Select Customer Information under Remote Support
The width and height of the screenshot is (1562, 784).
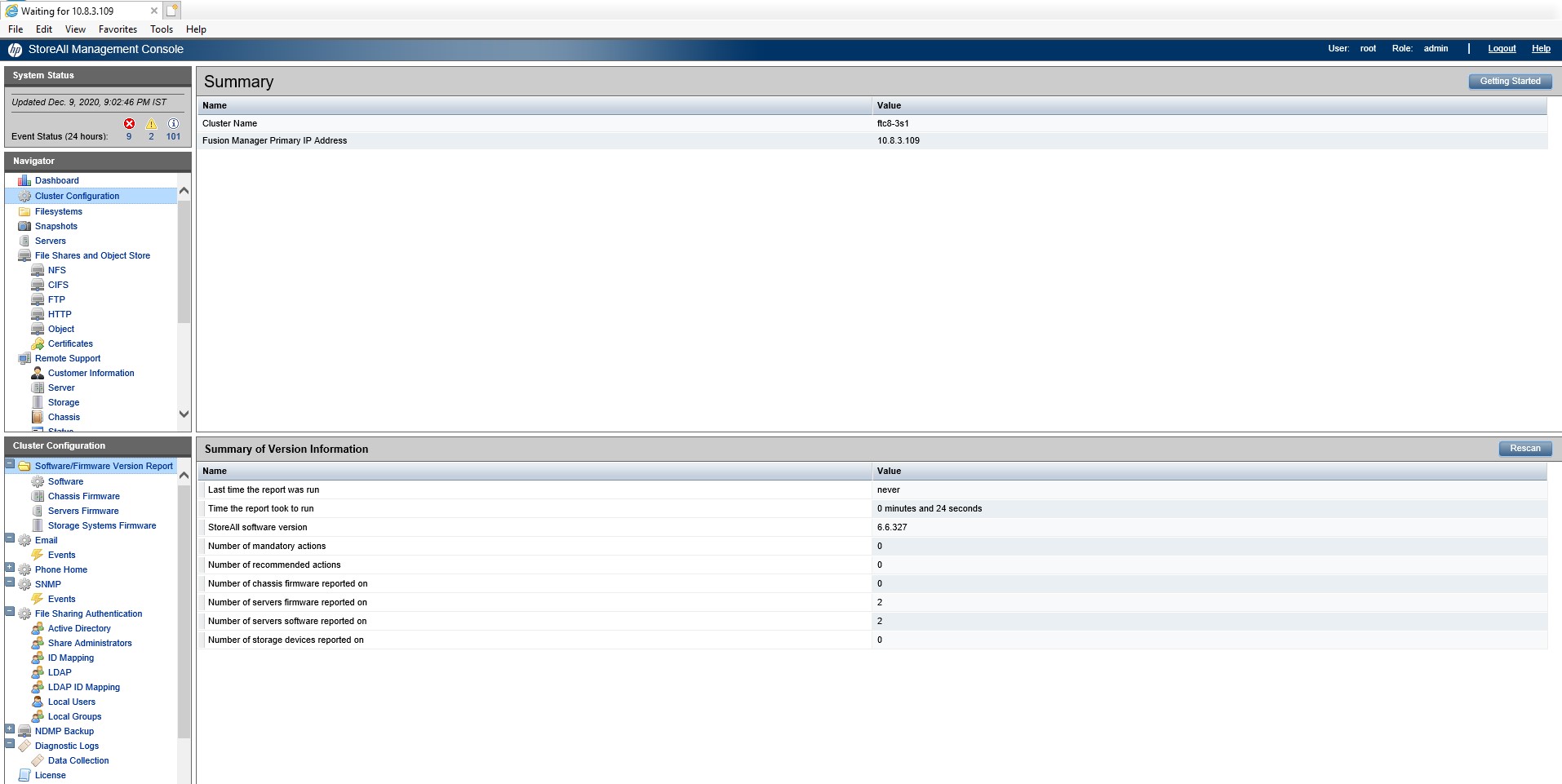pos(91,373)
